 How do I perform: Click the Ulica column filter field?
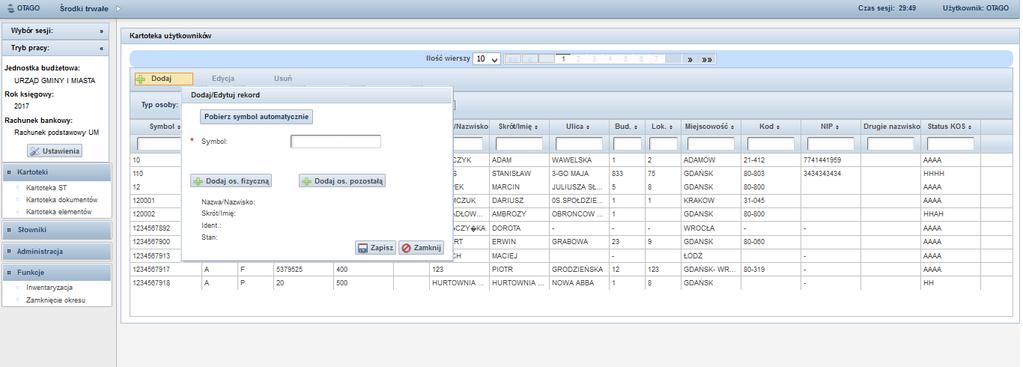click(579, 143)
